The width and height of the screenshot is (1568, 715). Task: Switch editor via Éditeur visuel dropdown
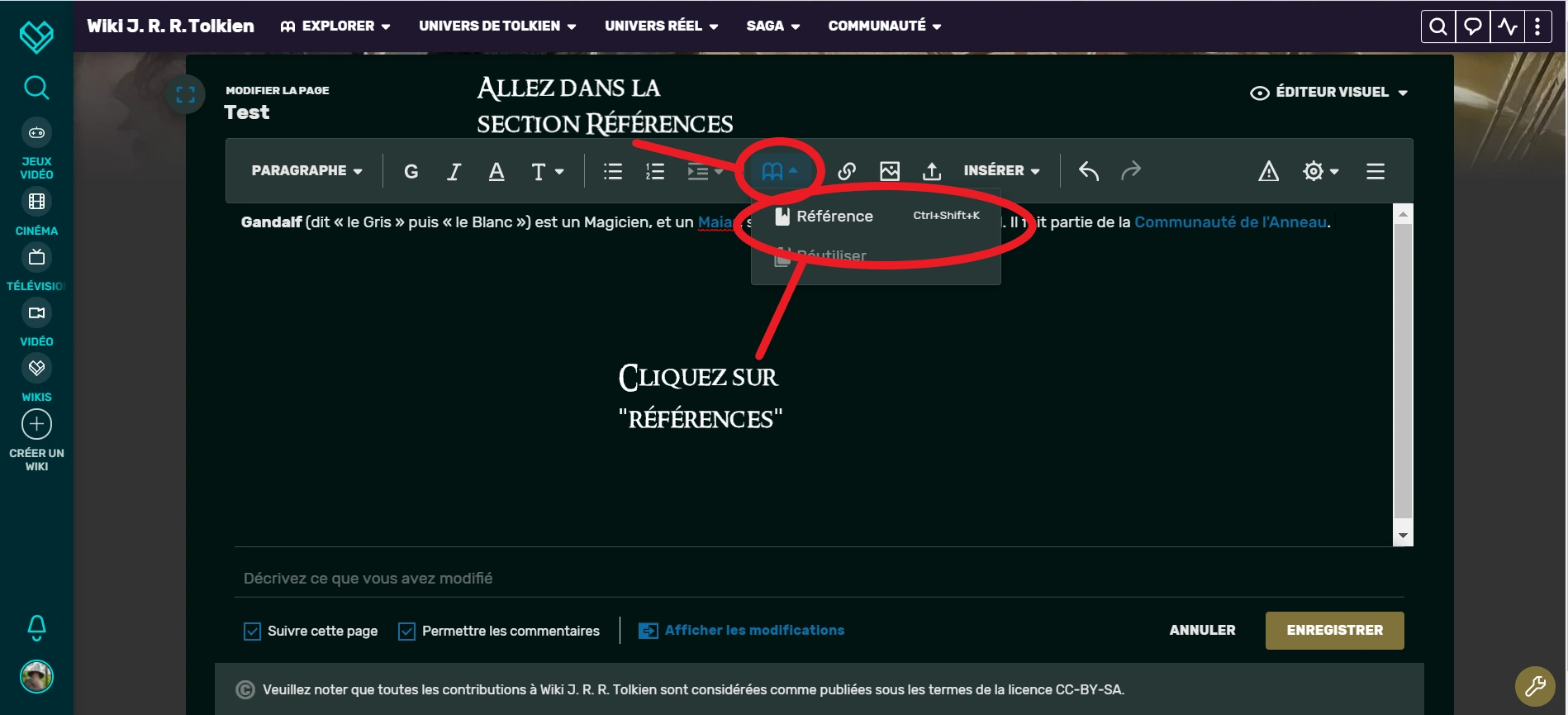tap(1329, 93)
